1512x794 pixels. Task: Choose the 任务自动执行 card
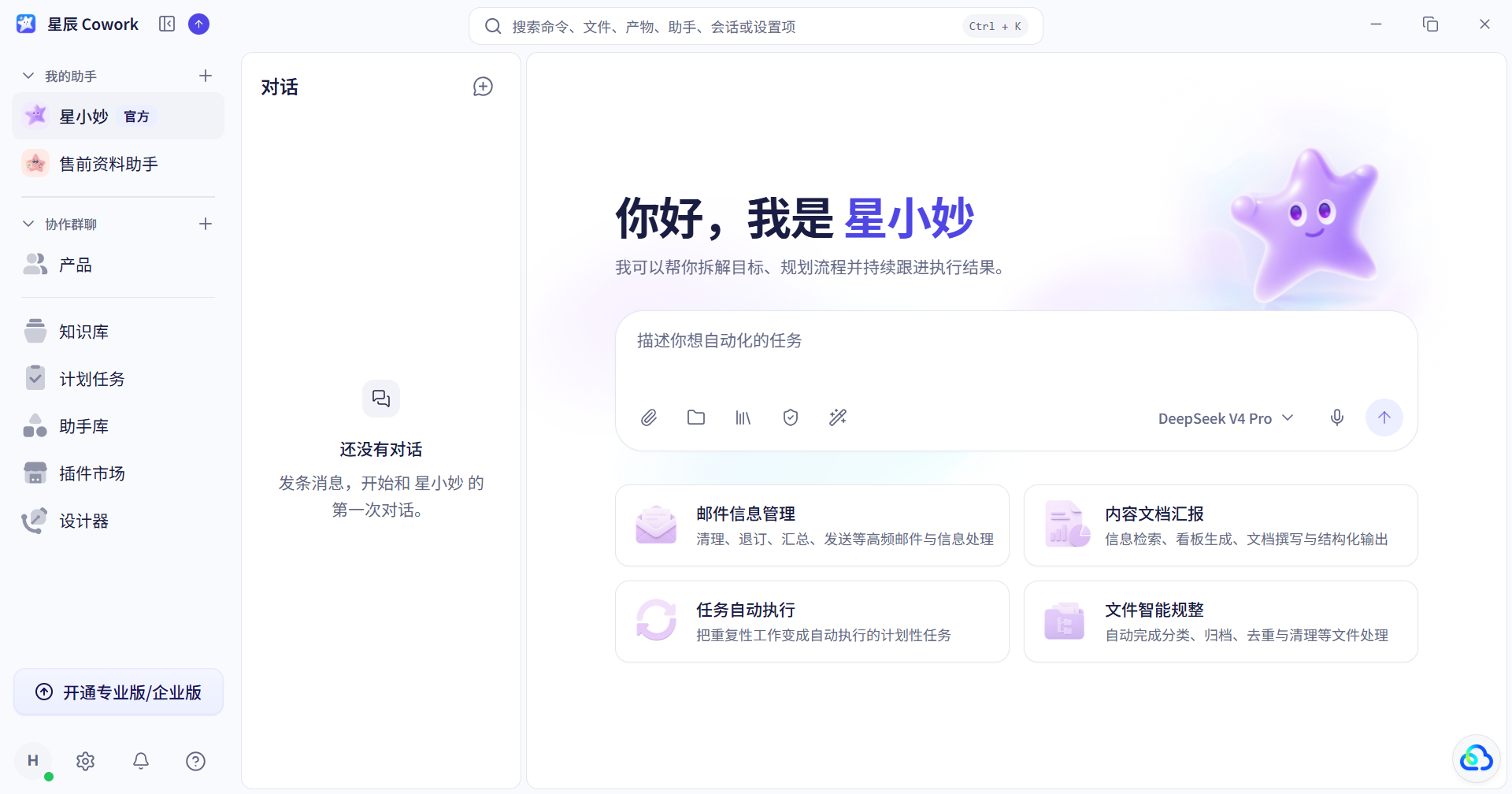point(812,621)
